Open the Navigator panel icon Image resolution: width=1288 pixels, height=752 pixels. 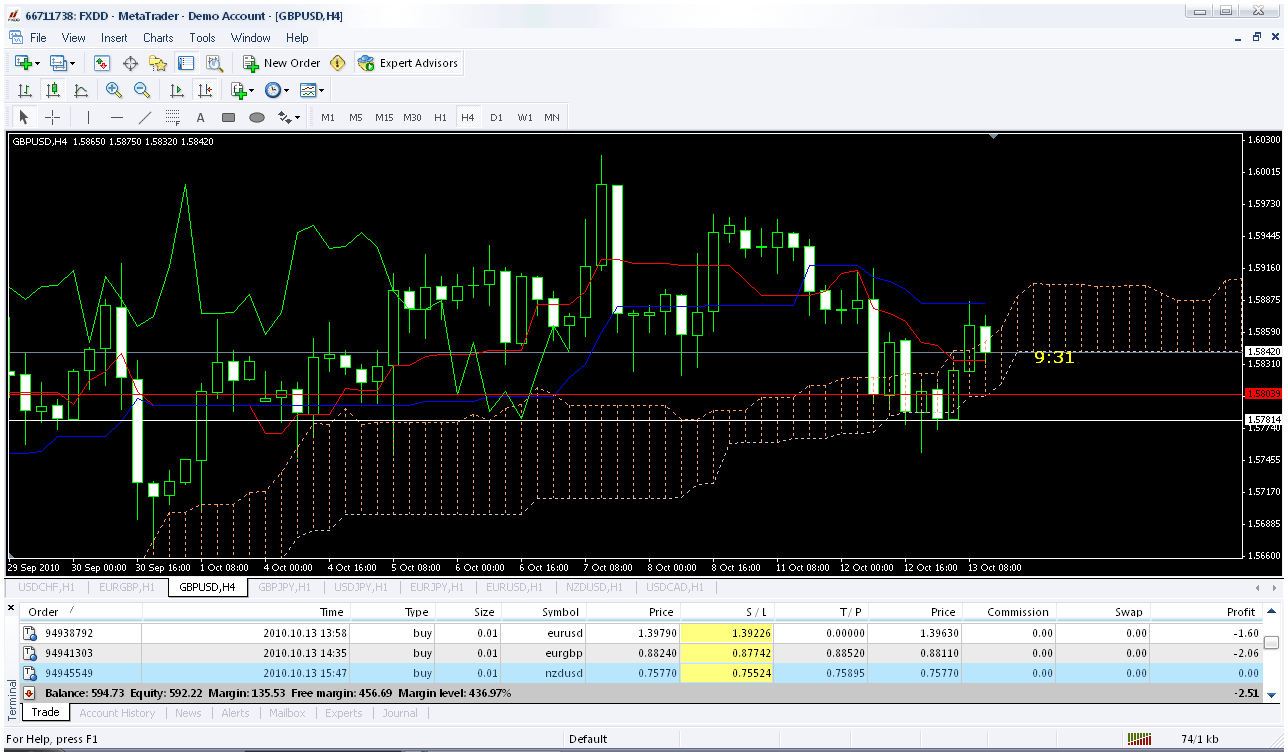click(x=158, y=63)
